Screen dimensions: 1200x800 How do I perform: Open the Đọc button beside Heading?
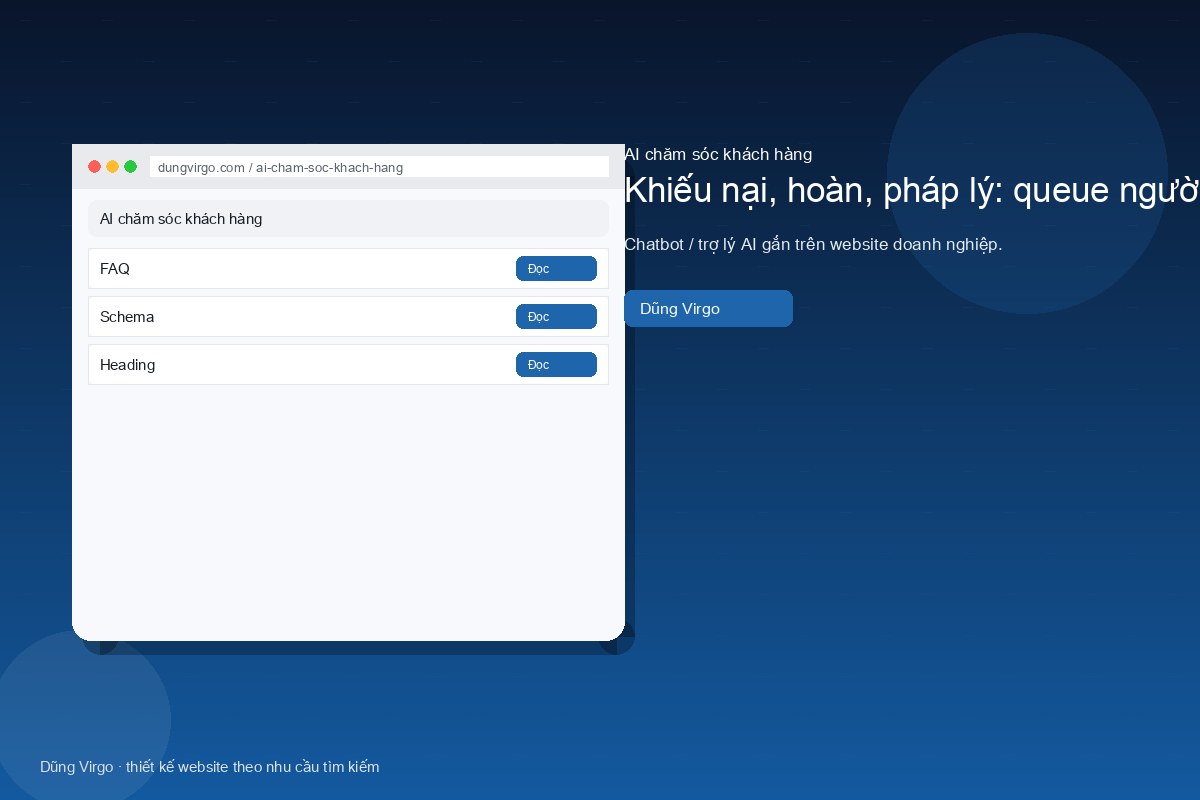(556, 365)
